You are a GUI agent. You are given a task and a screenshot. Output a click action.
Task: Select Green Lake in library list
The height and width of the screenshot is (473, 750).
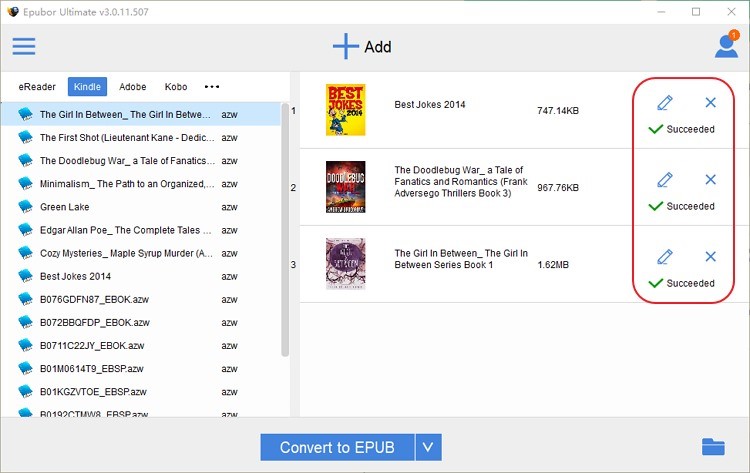click(x=141, y=207)
